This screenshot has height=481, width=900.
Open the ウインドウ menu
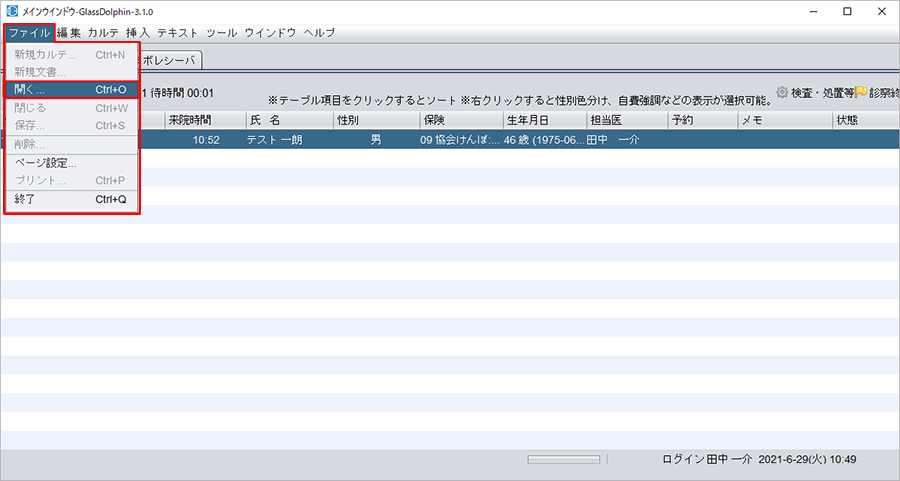[x=270, y=33]
